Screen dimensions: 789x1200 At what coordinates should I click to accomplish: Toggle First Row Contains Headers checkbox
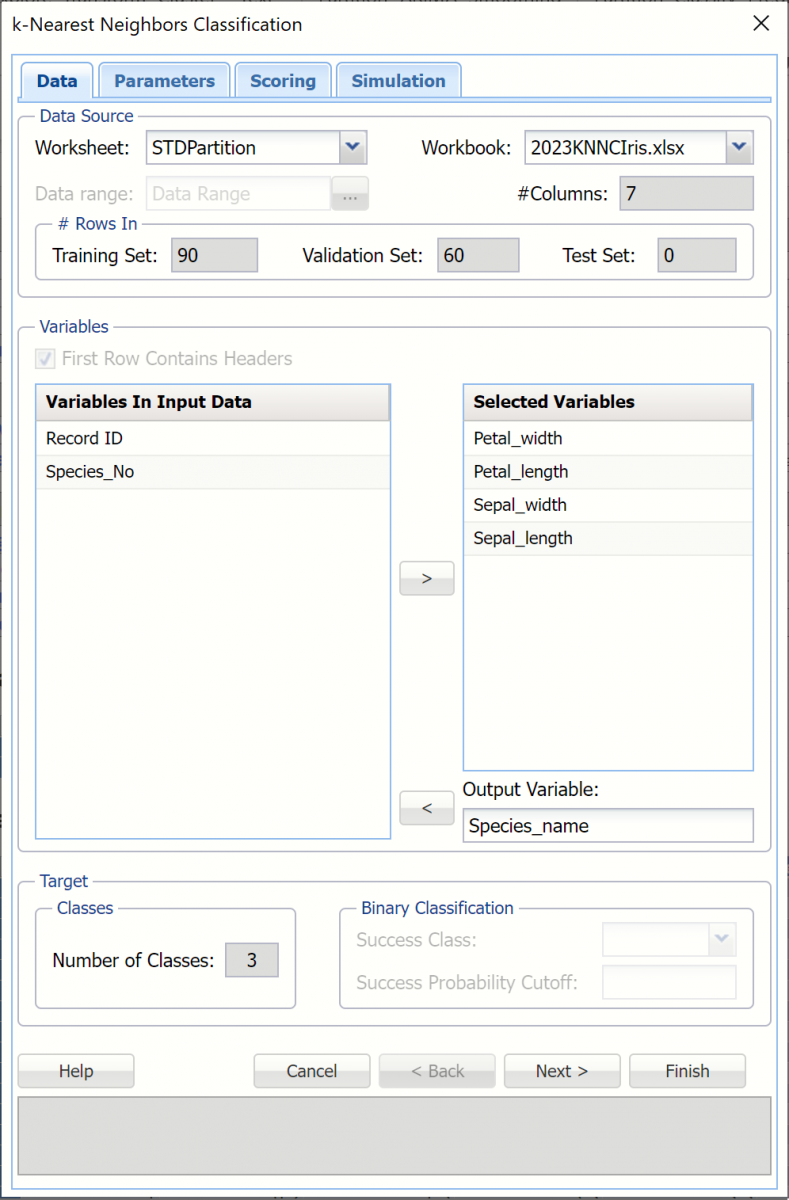(x=46, y=358)
